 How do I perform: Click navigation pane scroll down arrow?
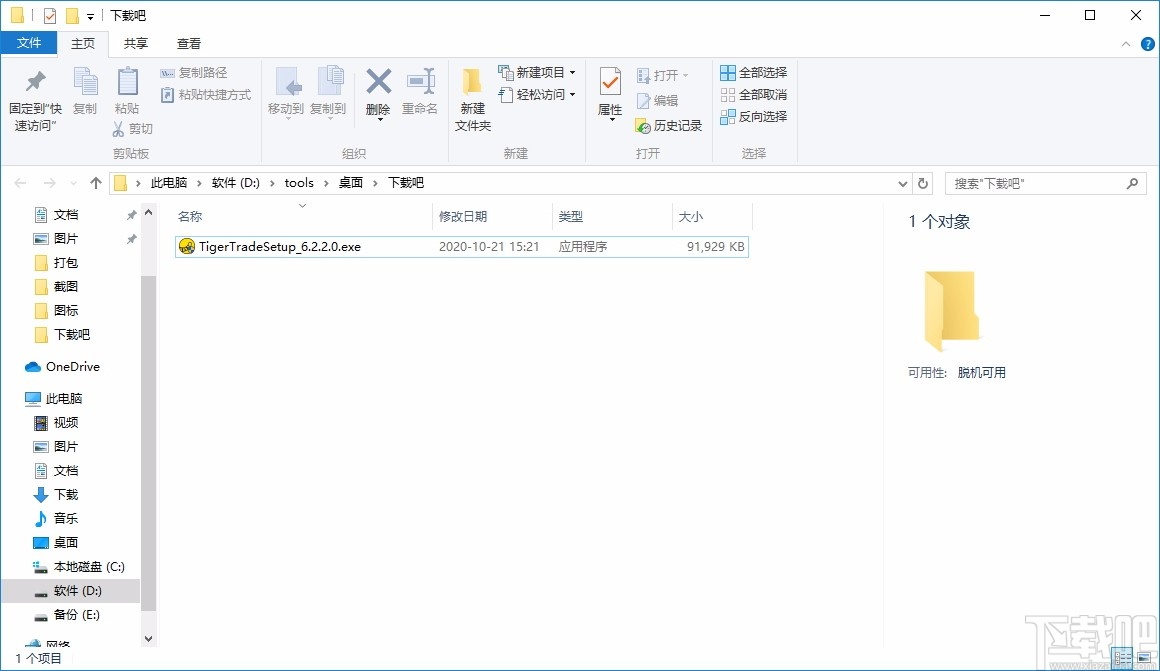coord(149,638)
